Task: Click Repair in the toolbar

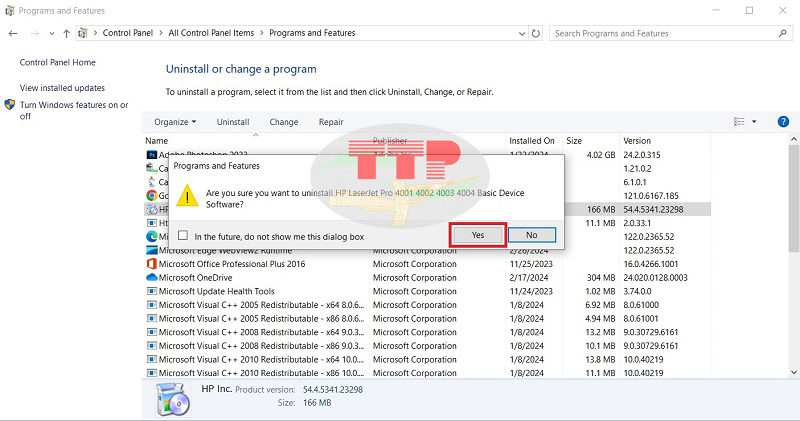Action: [331, 122]
